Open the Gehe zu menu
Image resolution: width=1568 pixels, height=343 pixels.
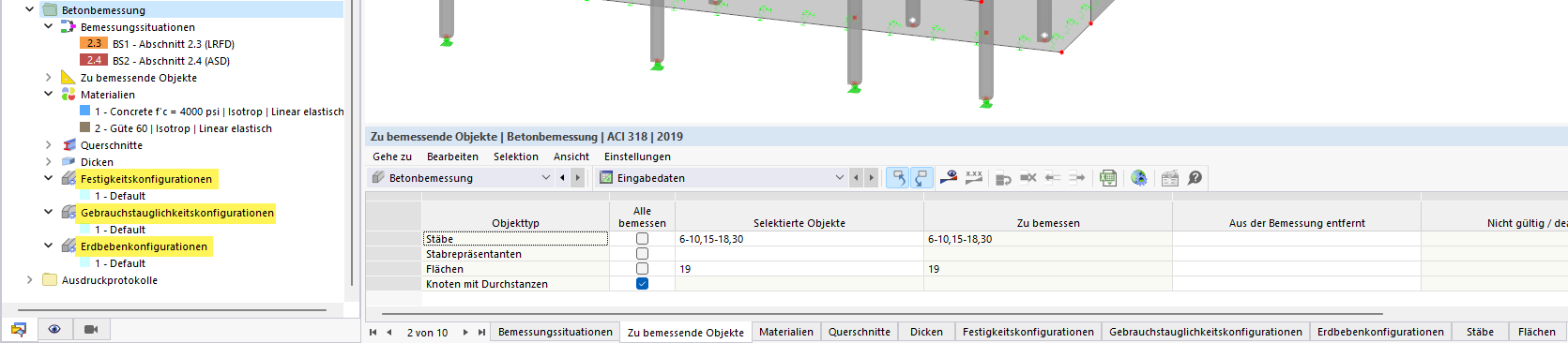(392, 157)
